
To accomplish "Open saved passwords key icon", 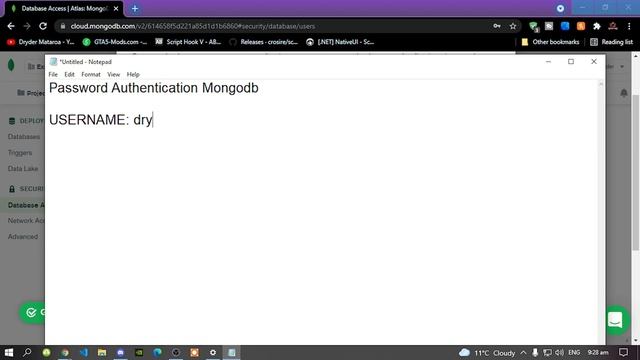I will pyautogui.click(x=497, y=26).
